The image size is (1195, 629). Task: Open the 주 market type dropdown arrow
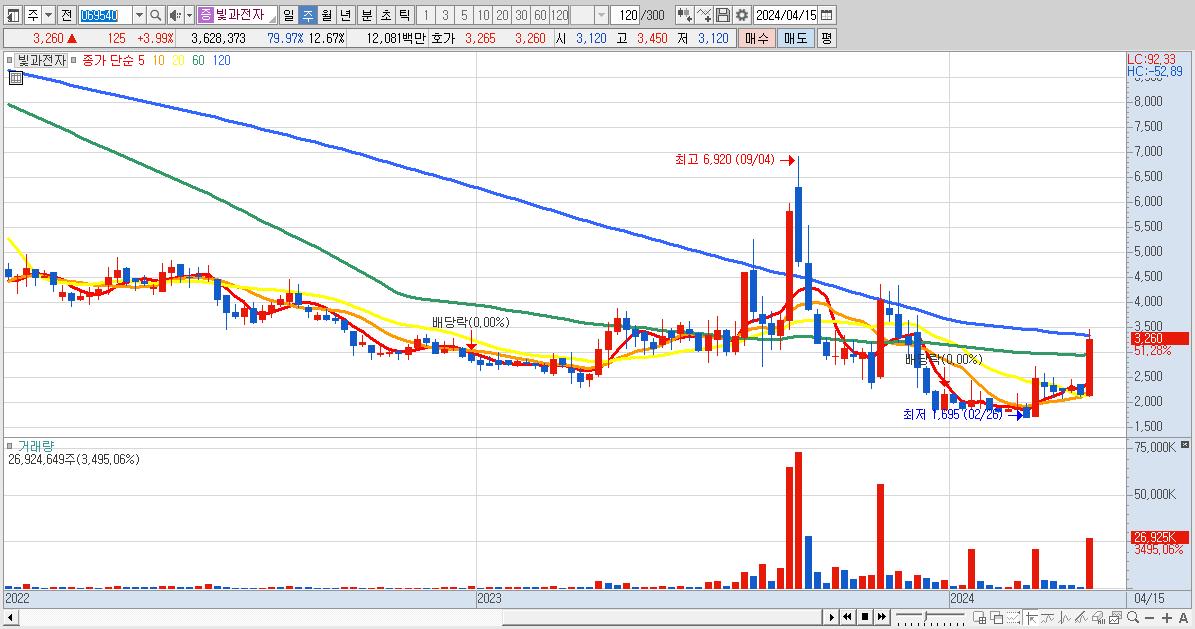click(48, 14)
